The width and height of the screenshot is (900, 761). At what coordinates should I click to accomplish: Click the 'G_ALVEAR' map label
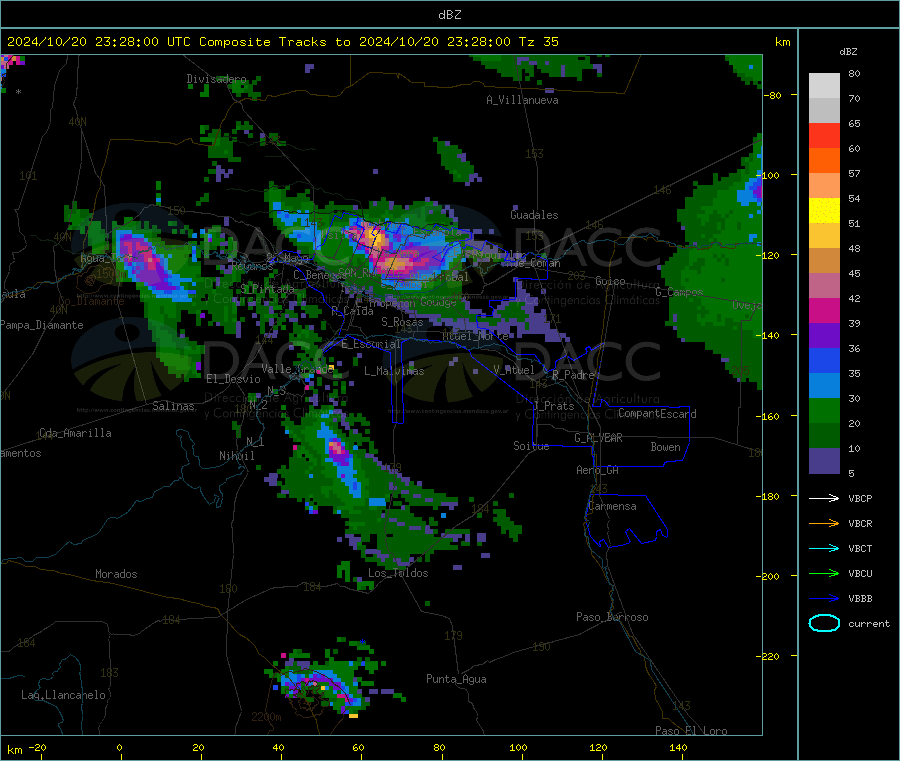click(x=598, y=438)
